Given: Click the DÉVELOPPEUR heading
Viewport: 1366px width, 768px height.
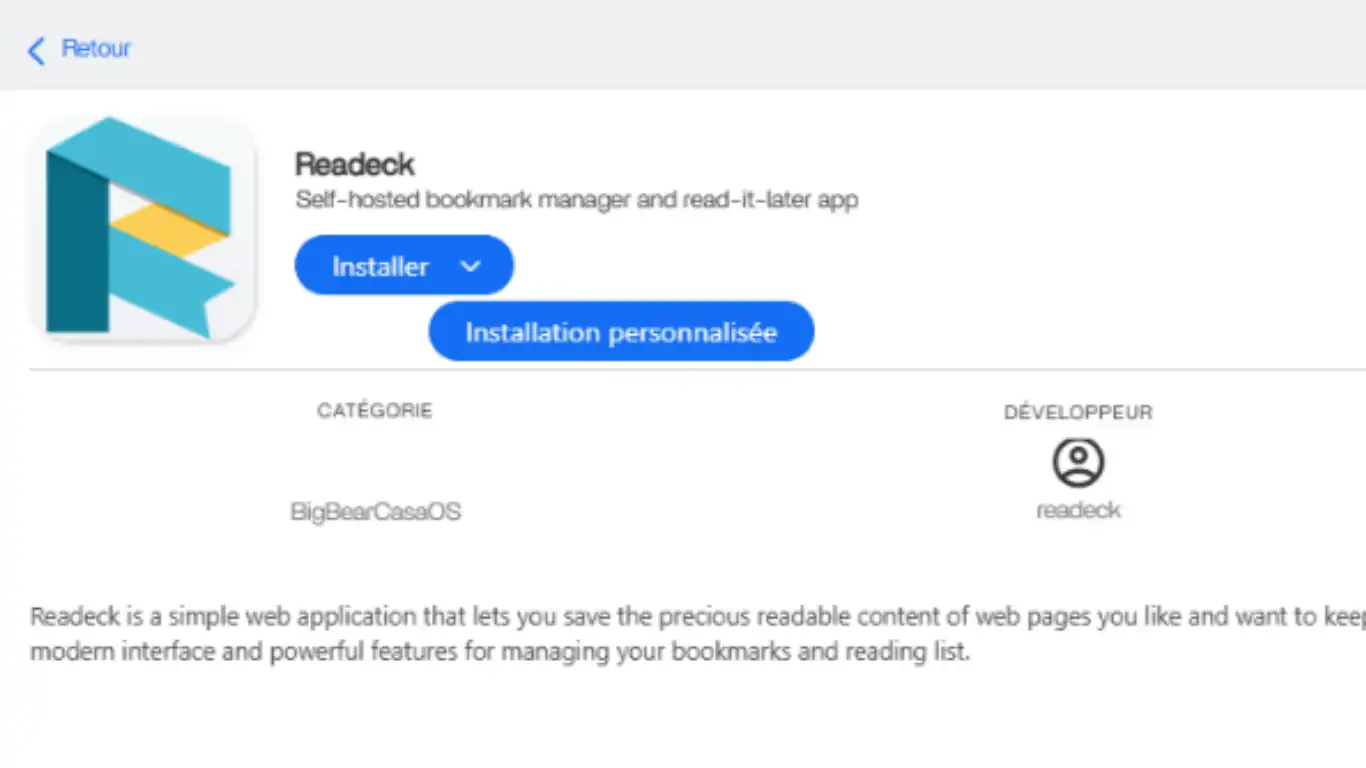Looking at the screenshot, I should pyautogui.click(x=1078, y=412).
